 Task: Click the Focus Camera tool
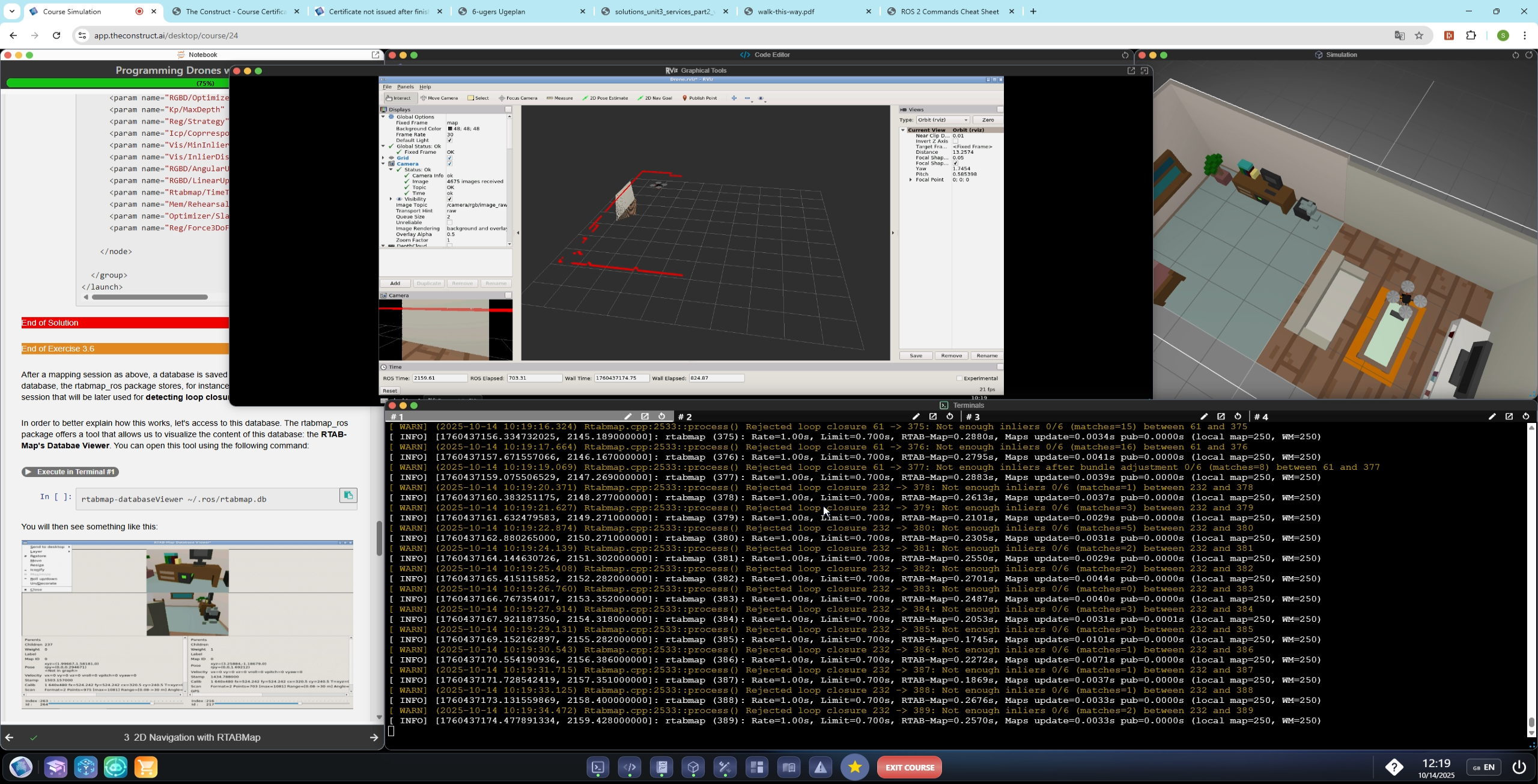[518, 98]
